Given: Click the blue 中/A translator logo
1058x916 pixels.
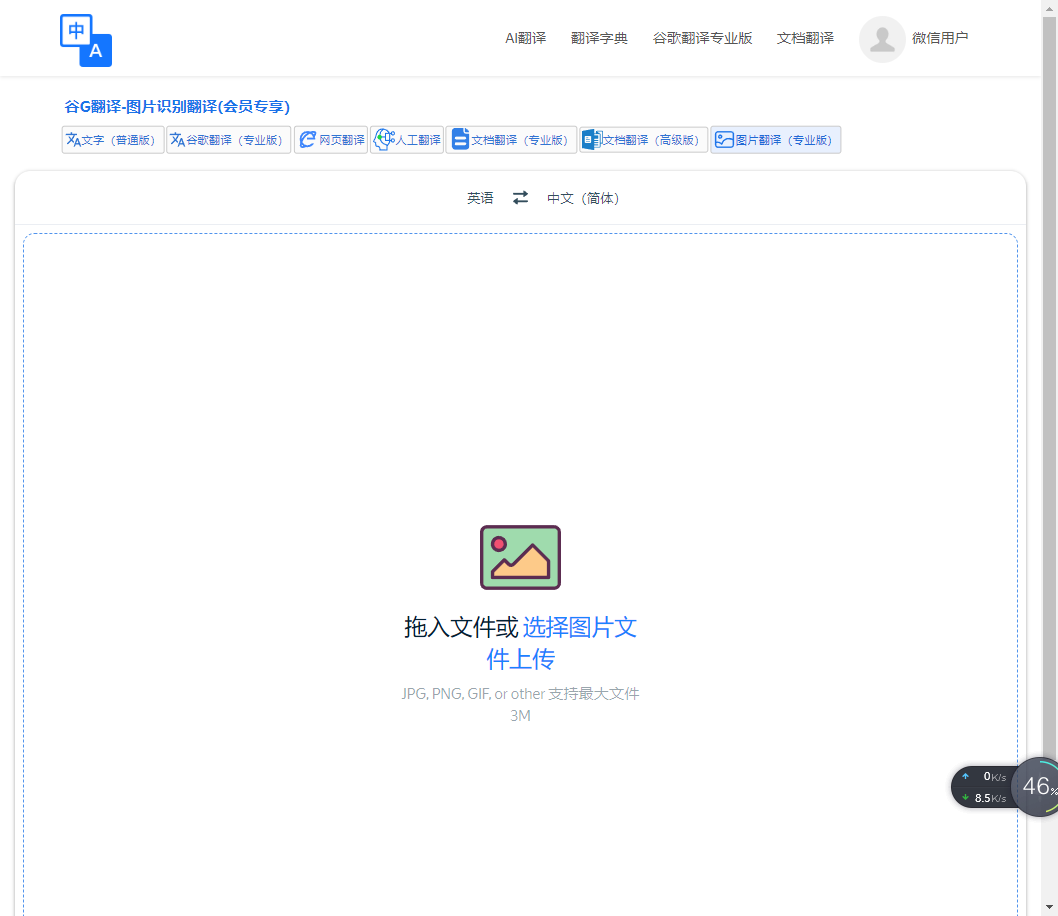Looking at the screenshot, I should tap(86, 40).
